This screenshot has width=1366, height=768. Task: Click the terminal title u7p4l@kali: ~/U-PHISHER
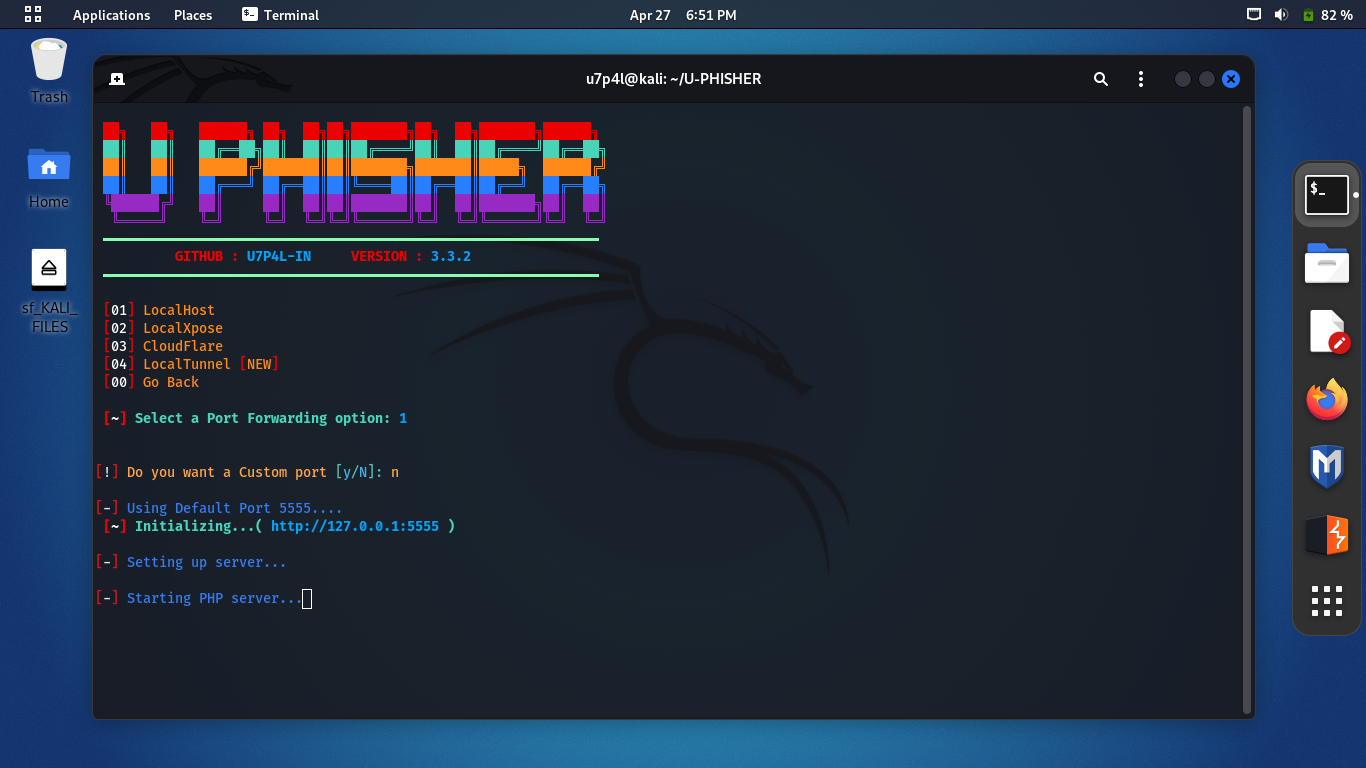click(x=674, y=79)
